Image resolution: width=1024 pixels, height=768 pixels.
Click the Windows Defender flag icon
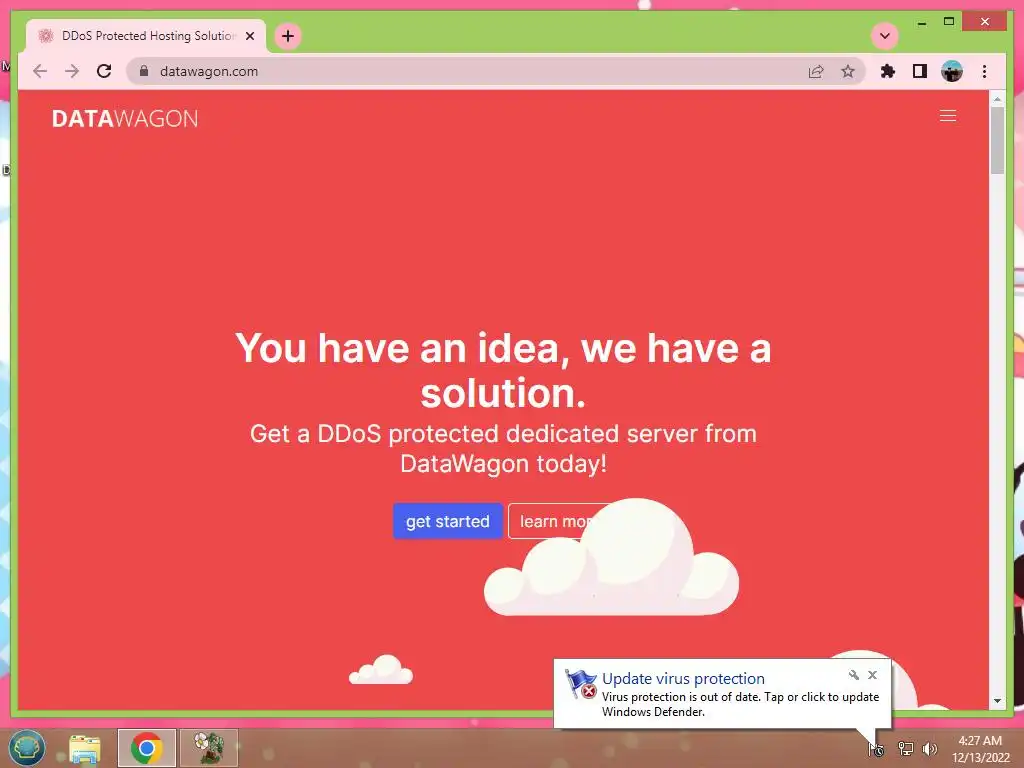pyautogui.click(x=581, y=684)
